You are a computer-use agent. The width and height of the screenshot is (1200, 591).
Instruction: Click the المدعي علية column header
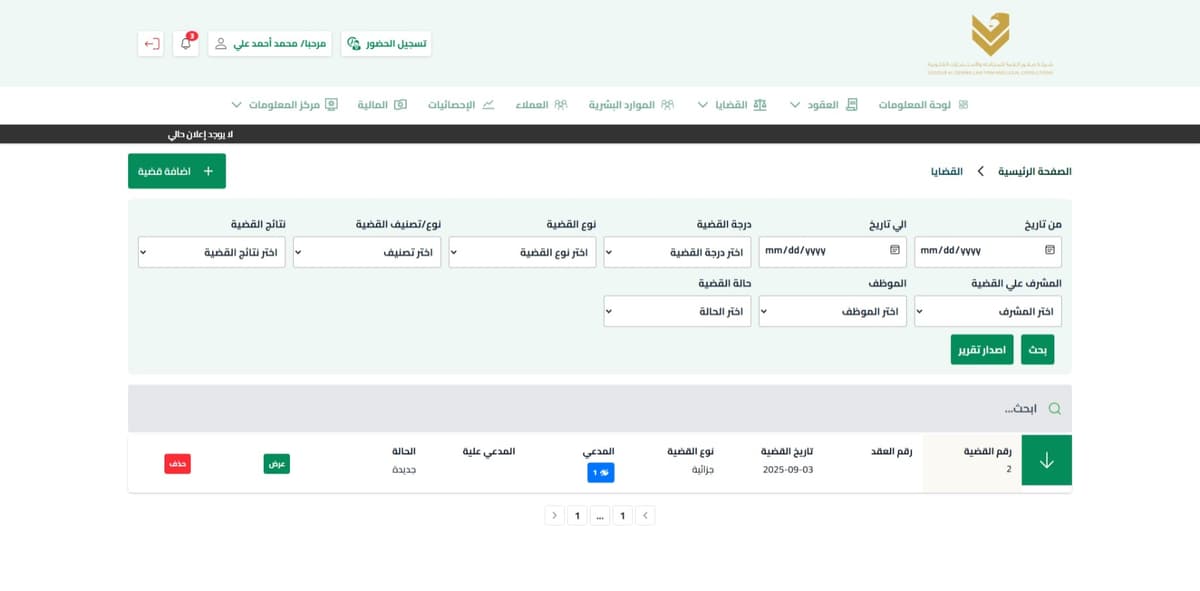click(x=489, y=451)
